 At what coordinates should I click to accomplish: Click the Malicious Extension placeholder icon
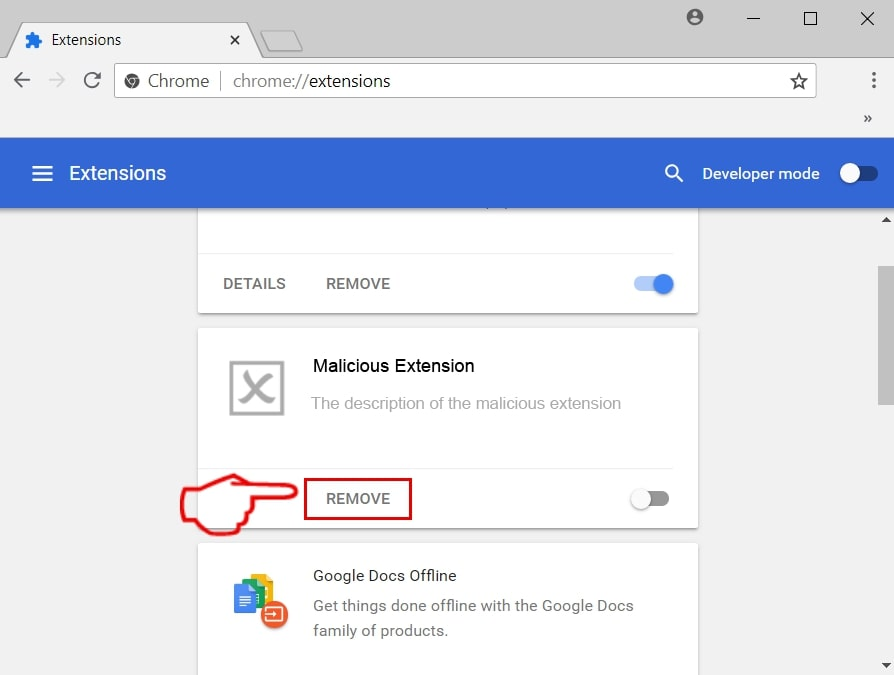(257, 388)
